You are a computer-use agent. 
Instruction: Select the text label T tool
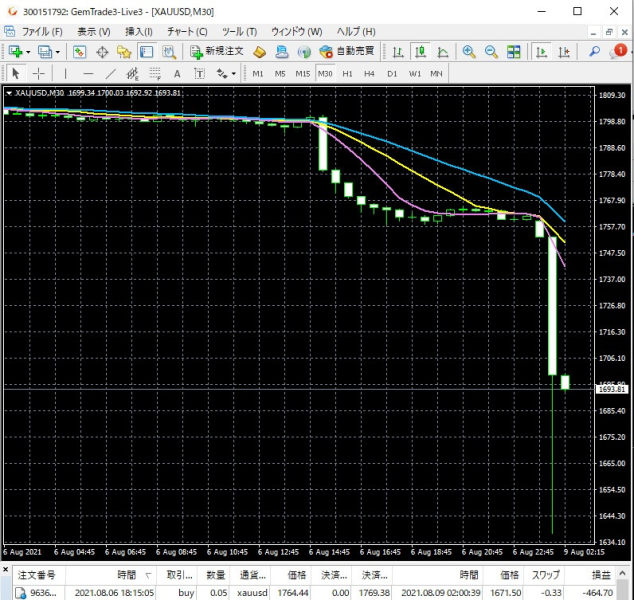point(199,74)
